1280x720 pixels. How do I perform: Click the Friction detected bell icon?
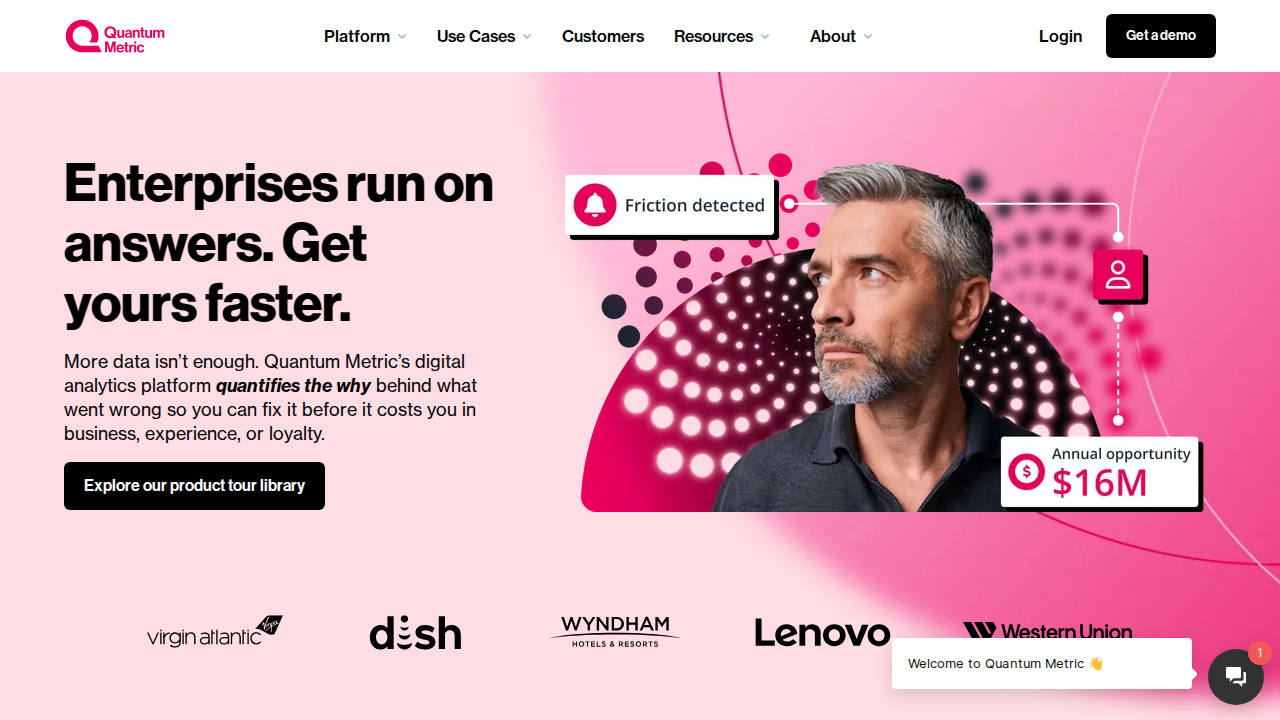(595, 205)
